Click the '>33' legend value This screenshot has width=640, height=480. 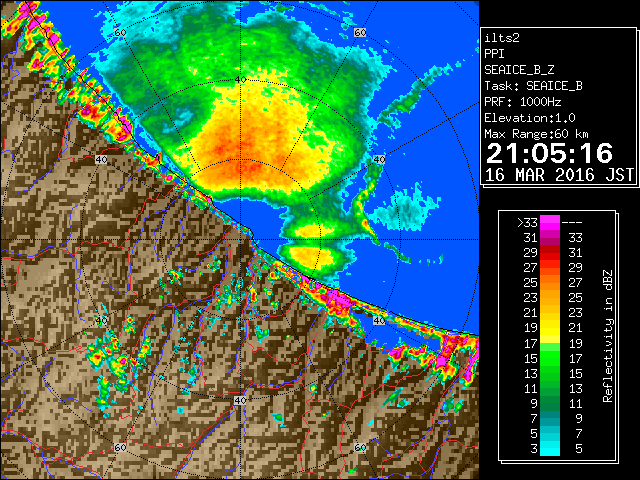[527, 223]
